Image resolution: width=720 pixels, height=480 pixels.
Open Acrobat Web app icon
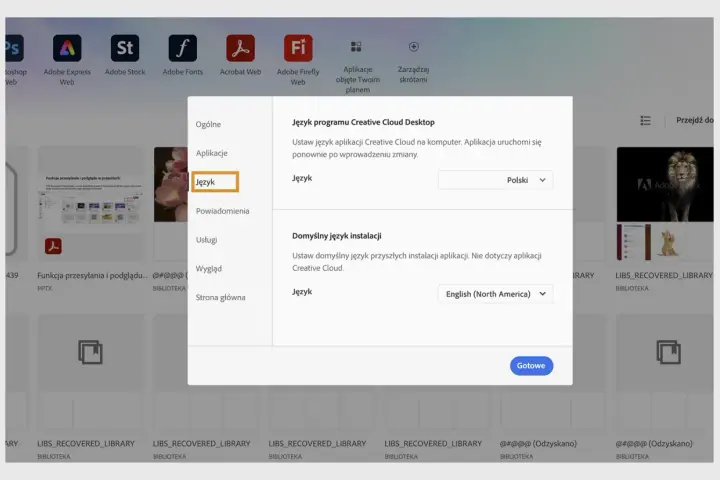click(x=240, y=48)
